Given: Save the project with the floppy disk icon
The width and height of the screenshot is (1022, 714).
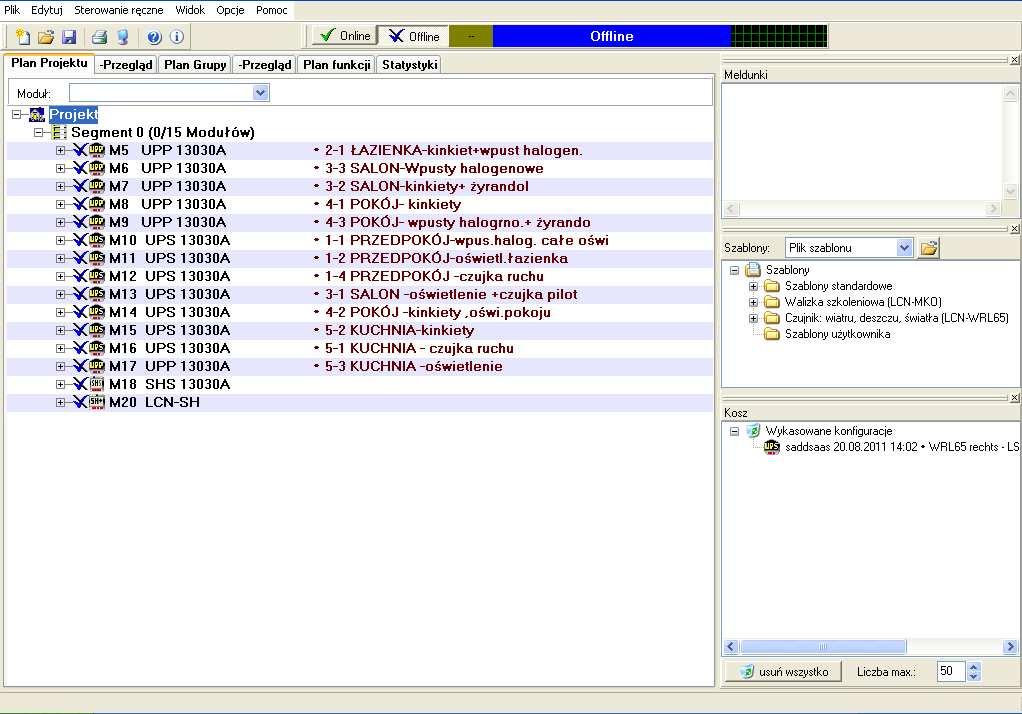Looking at the screenshot, I should tap(69, 37).
